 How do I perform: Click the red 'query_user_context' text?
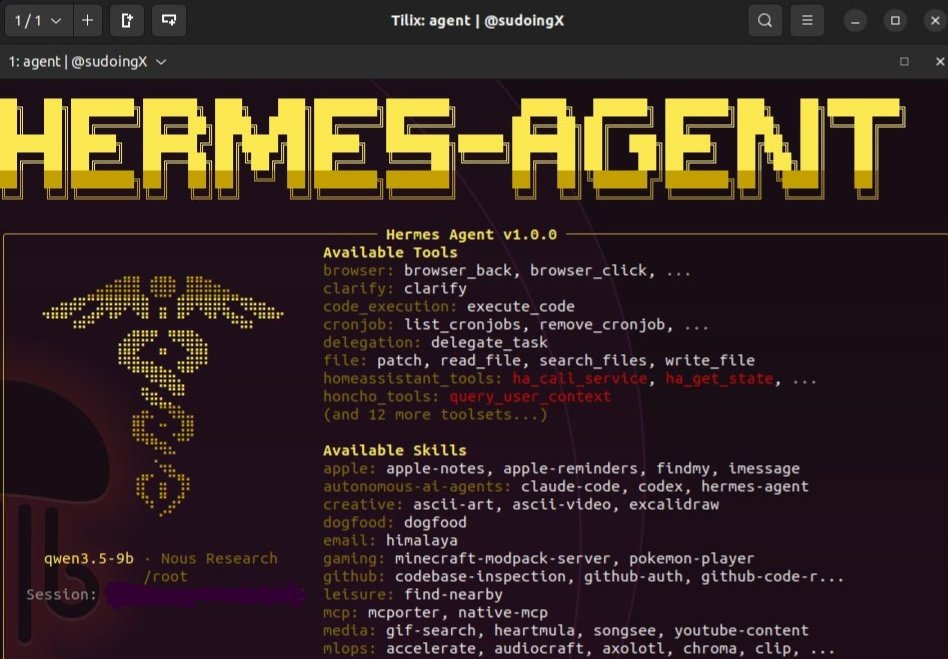[x=530, y=397]
